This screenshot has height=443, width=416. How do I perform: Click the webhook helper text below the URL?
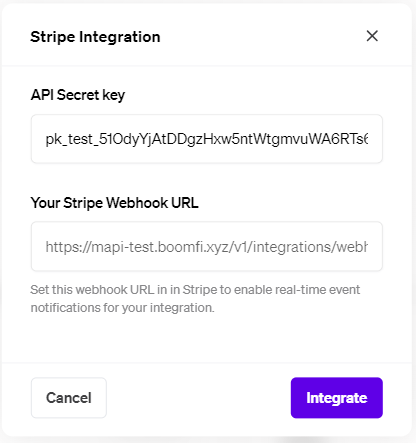[x=195, y=299]
